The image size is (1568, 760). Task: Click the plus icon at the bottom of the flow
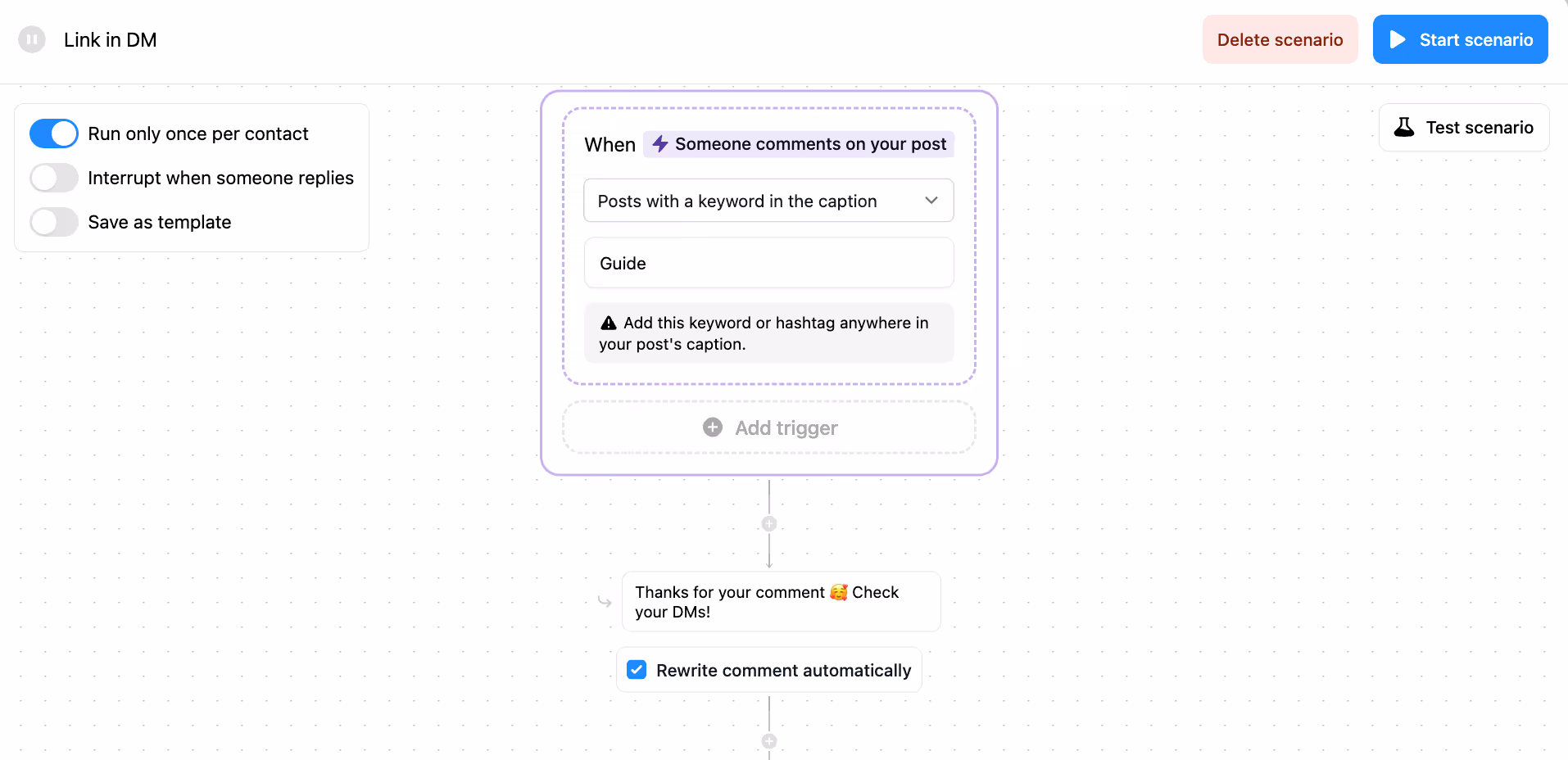point(768,740)
